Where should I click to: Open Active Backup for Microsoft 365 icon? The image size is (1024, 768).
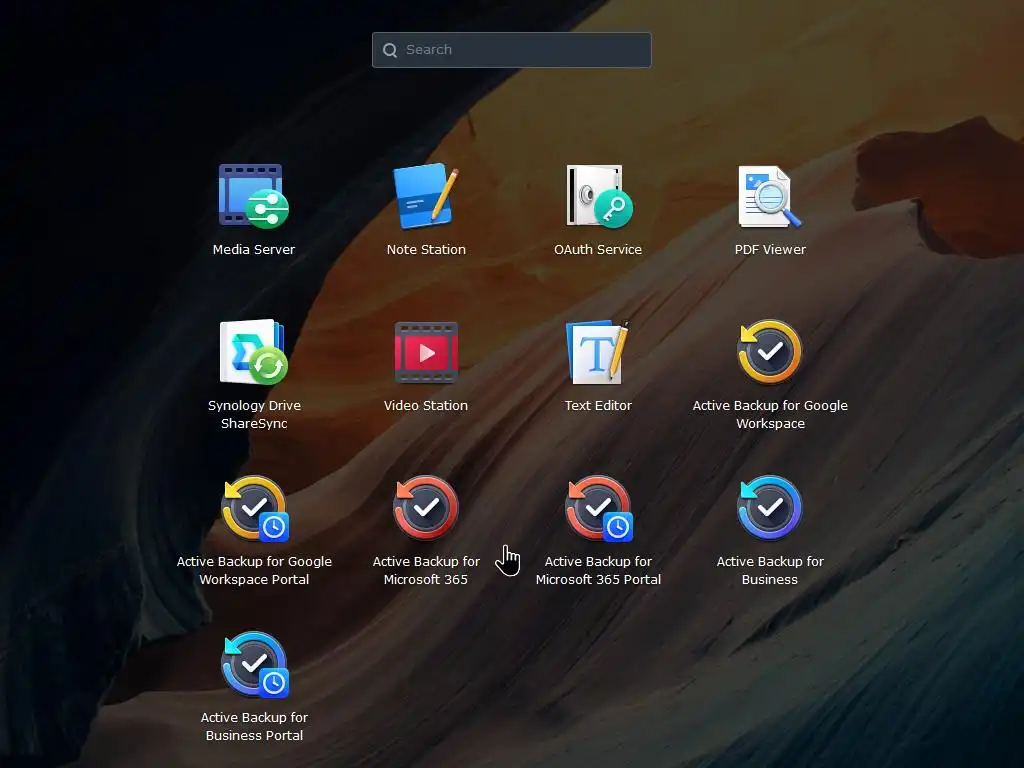click(426, 507)
